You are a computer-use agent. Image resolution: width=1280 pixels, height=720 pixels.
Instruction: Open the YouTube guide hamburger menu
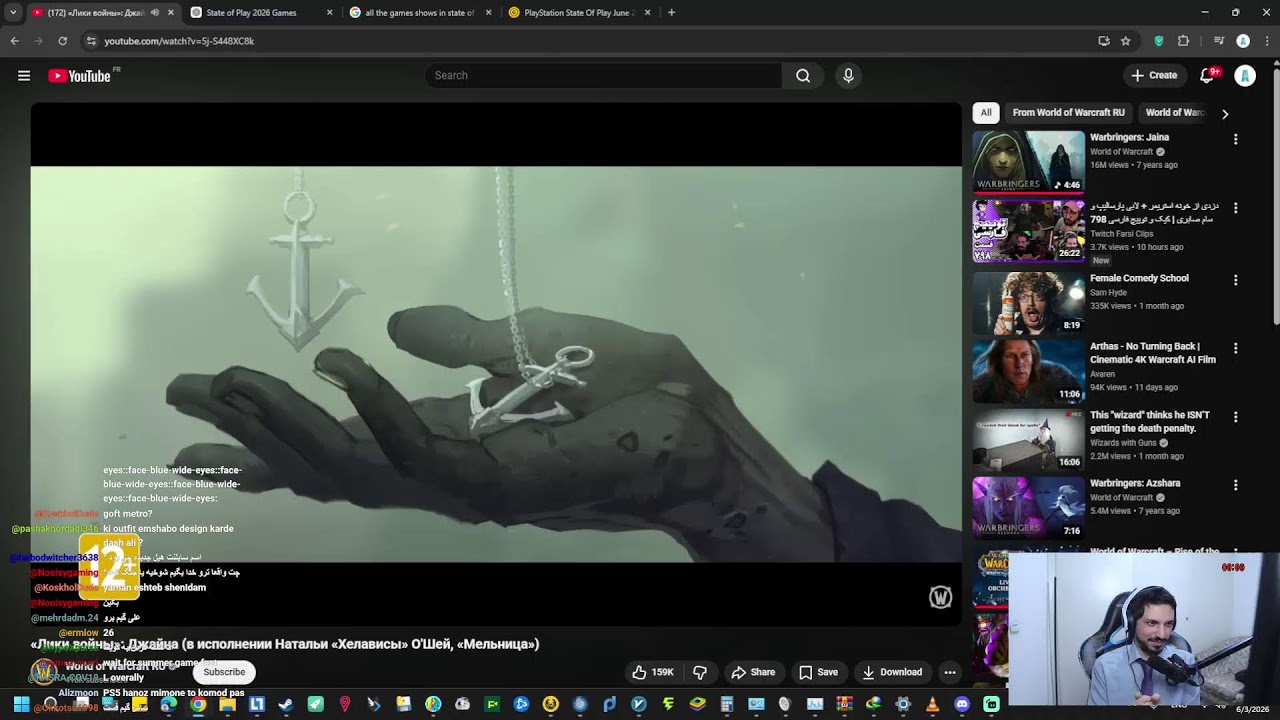click(24, 75)
